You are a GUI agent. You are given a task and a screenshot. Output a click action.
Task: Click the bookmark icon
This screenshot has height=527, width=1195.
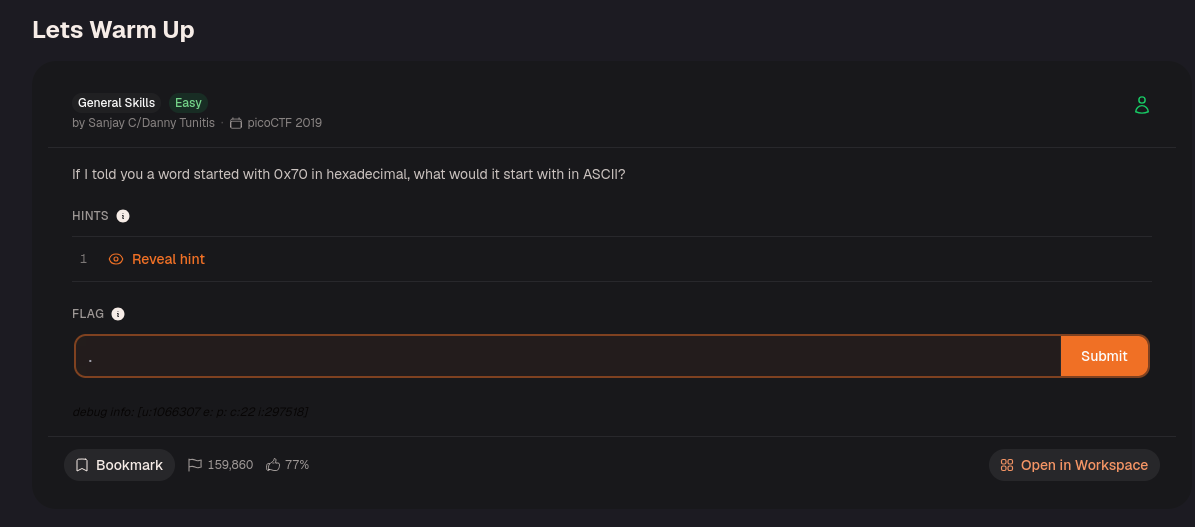pos(82,465)
